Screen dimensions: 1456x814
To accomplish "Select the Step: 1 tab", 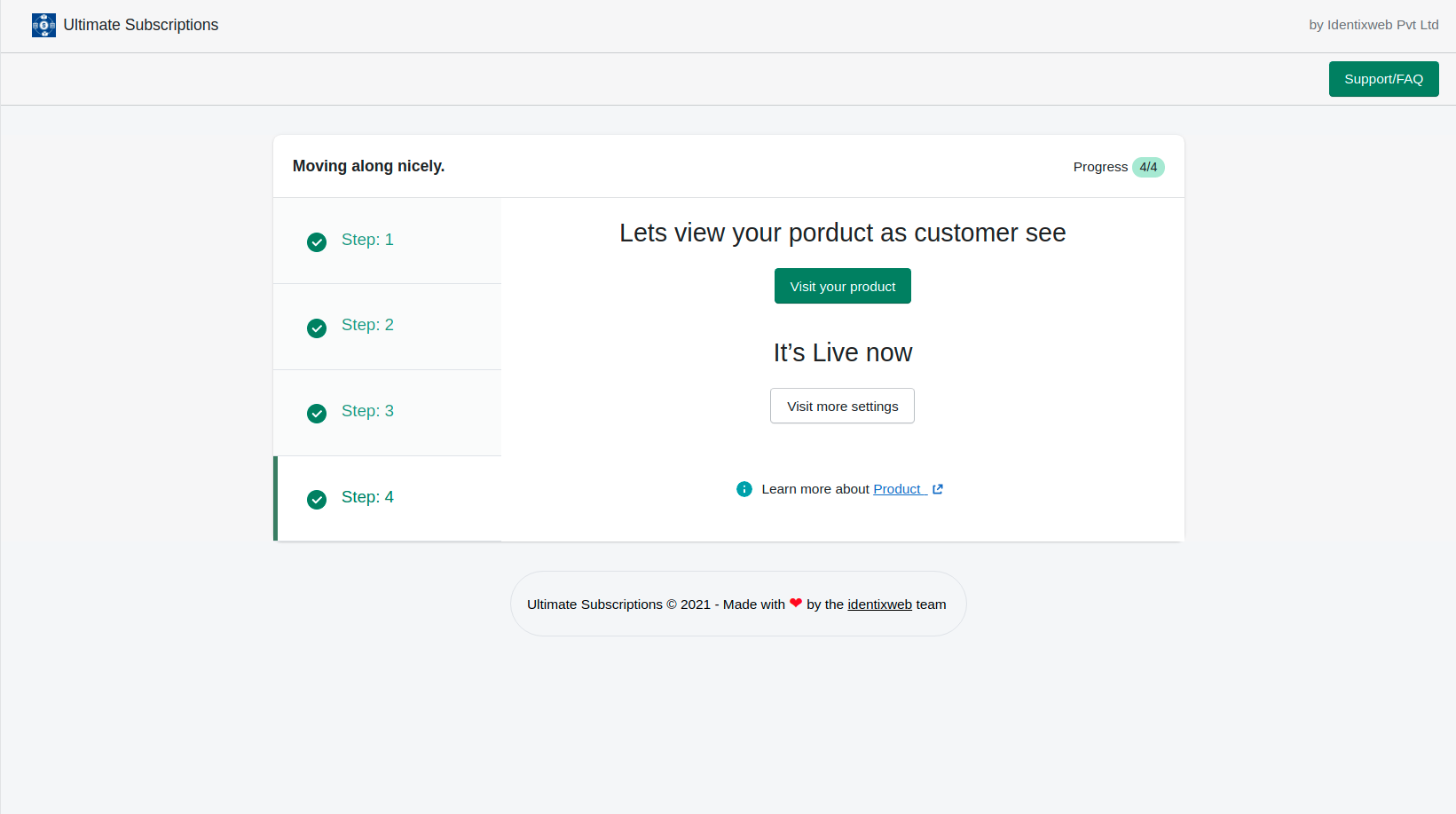I will [x=387, y=241].
